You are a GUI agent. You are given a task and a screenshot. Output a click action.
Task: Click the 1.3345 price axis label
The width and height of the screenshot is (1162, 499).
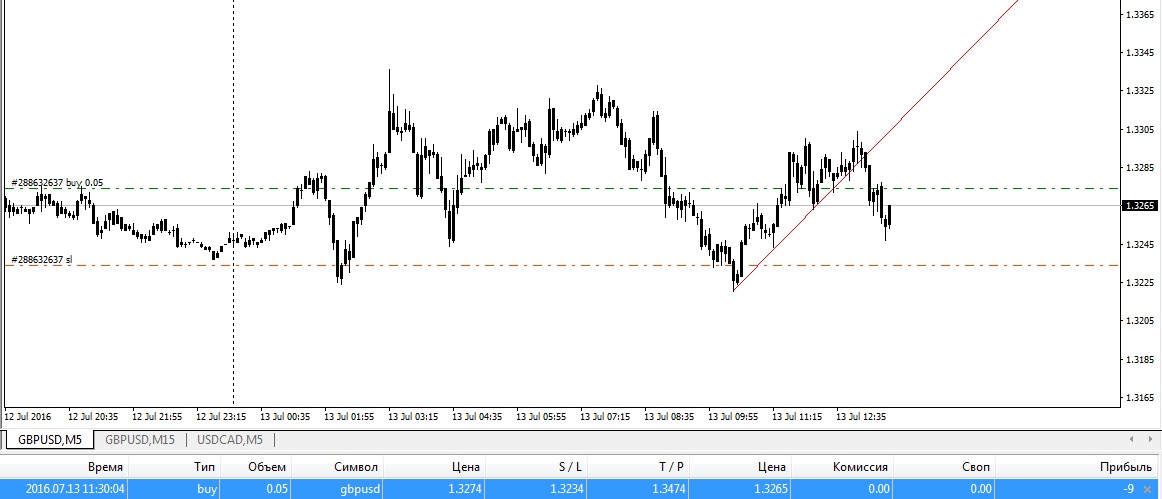click(1141, 53)
